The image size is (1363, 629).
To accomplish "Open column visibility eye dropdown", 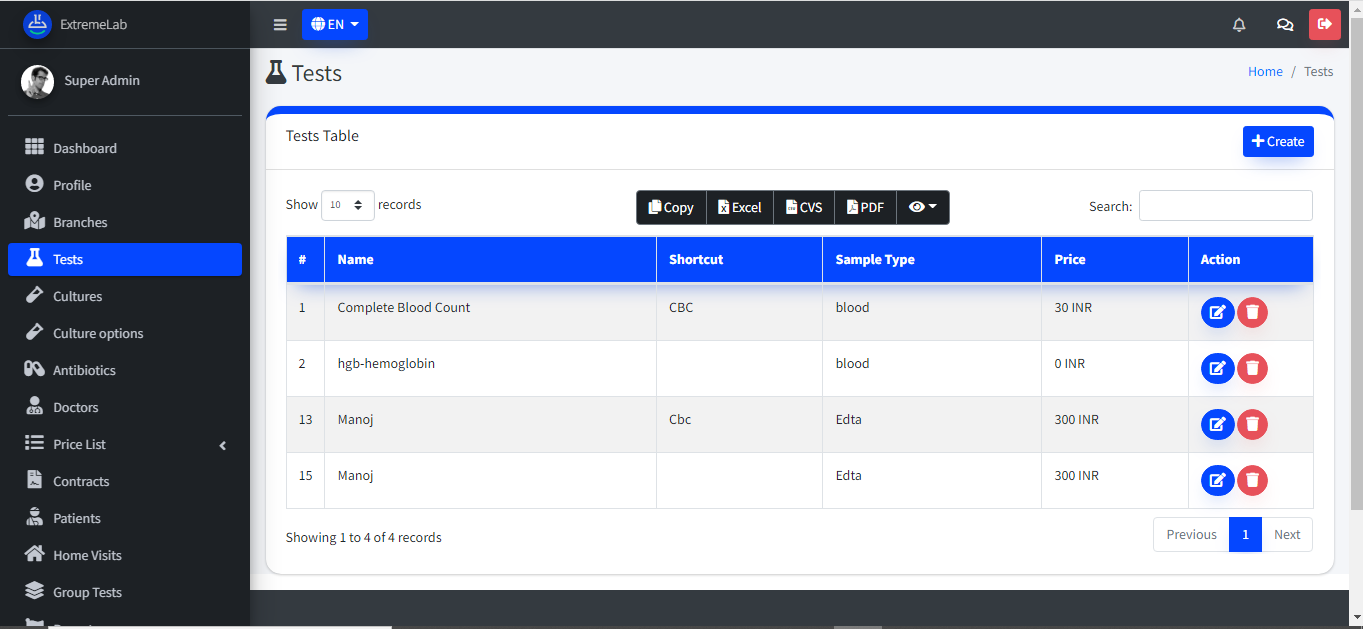I will click(922, 207).
